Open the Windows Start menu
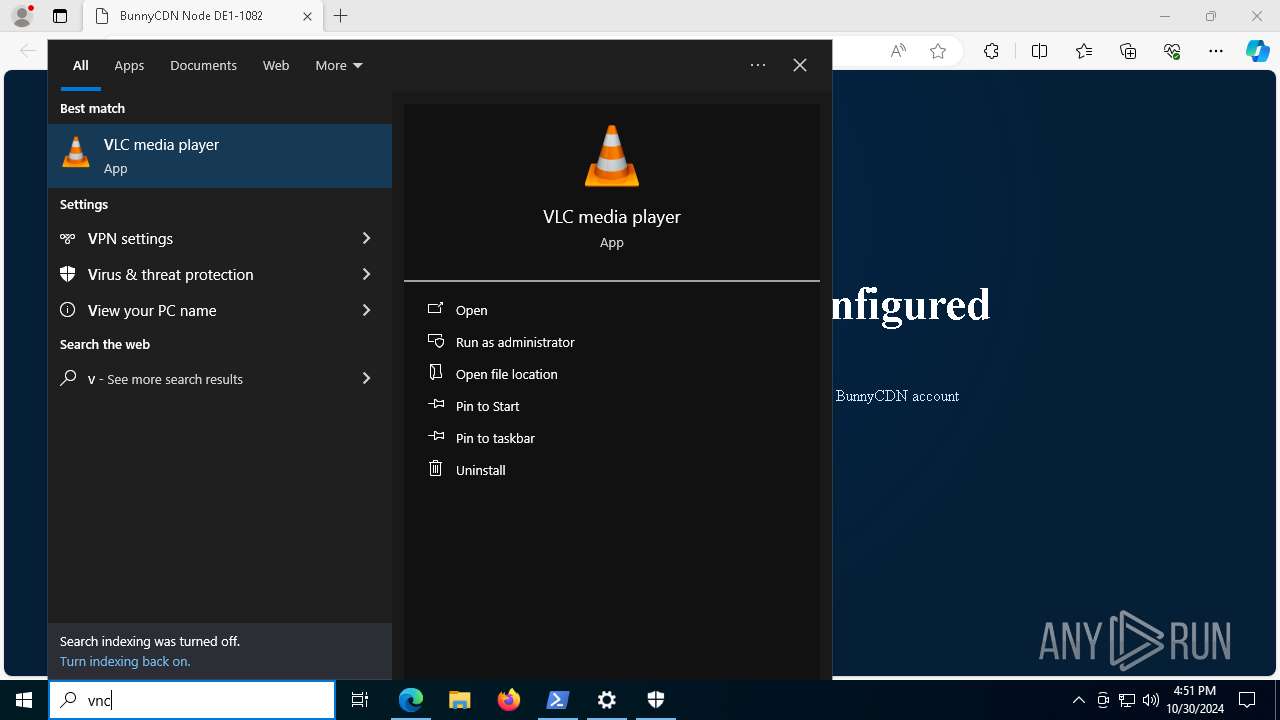1280x720 pixels. (x=24, y=700)
